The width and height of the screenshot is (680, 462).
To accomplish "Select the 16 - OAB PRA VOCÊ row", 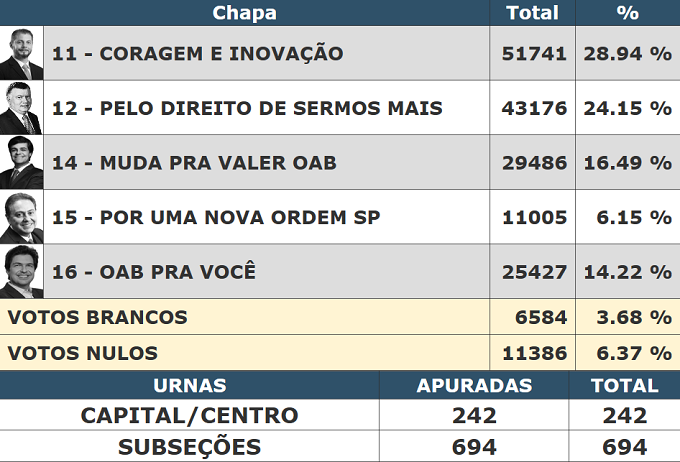I will pyautogui.click(x=340, y=272).
